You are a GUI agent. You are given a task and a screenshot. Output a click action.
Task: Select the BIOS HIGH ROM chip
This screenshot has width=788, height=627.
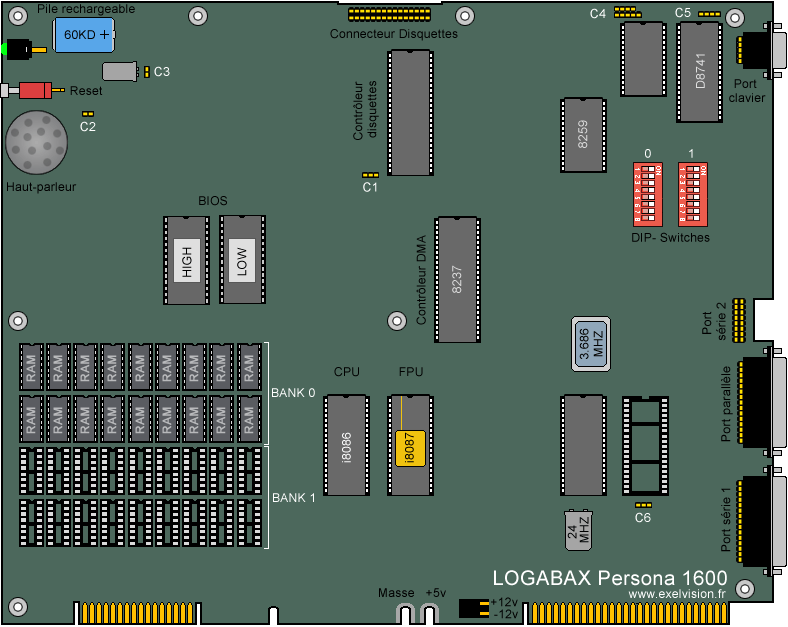point(186,260)
